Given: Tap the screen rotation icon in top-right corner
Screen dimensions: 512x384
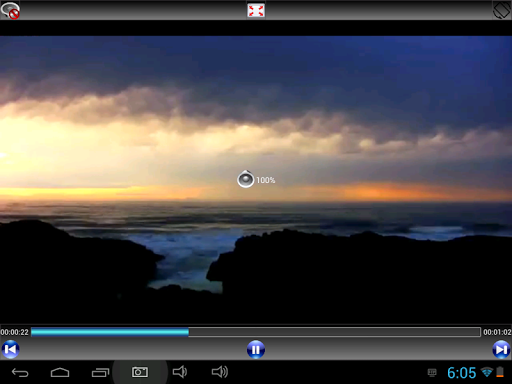Looking at the screenshot, I should (501, 10).
